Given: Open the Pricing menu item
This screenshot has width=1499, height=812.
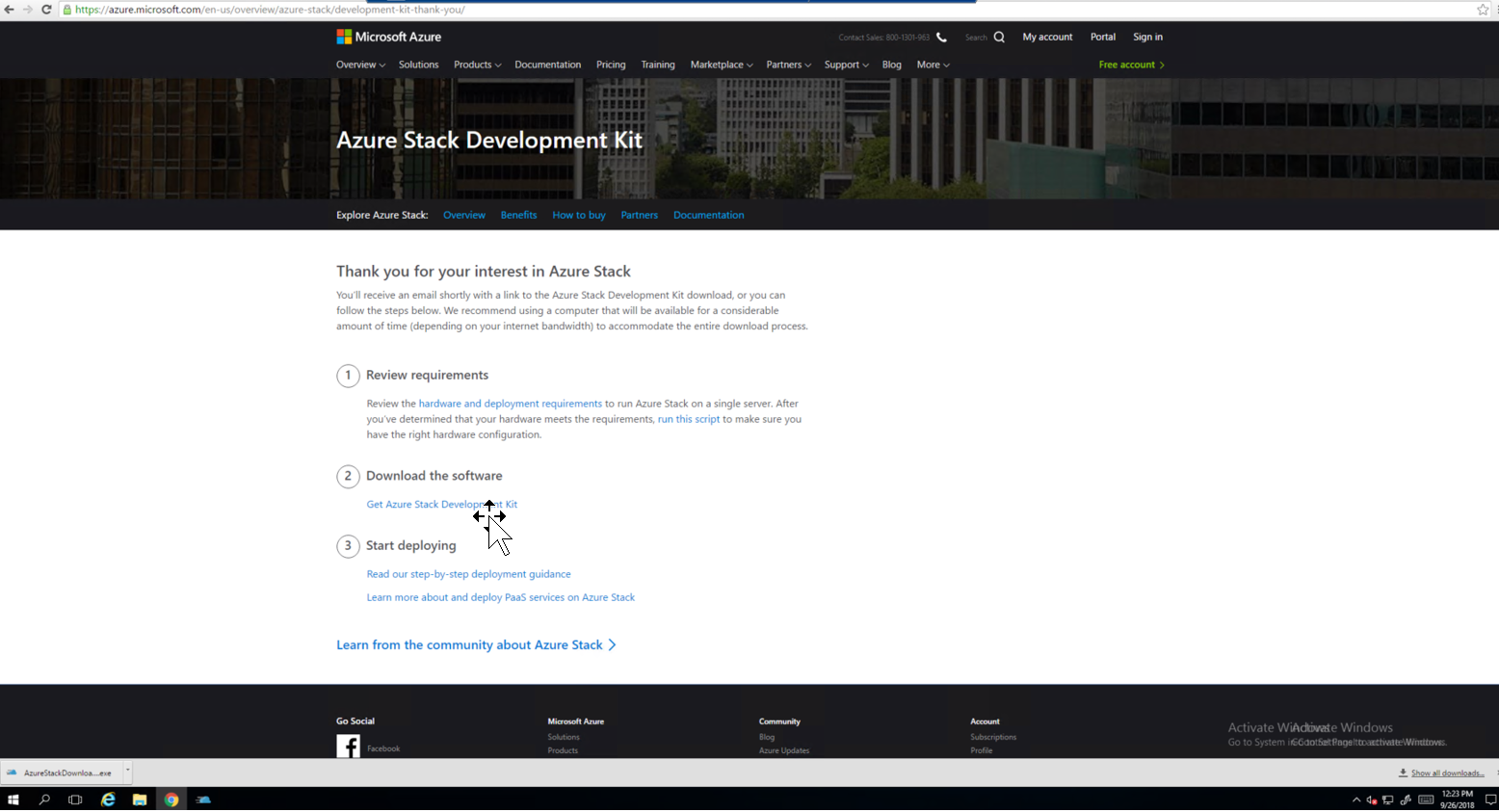Looking at the screenshot, I should pyautogui.click(x=611, y=65).
